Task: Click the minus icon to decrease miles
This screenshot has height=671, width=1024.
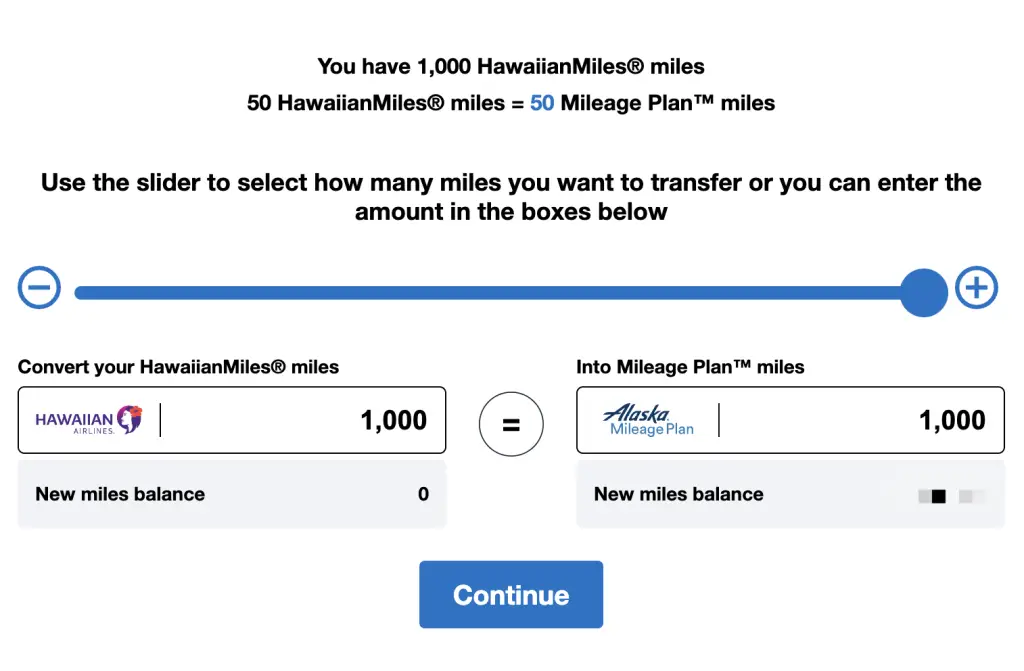Action: (x=40, y=289)
